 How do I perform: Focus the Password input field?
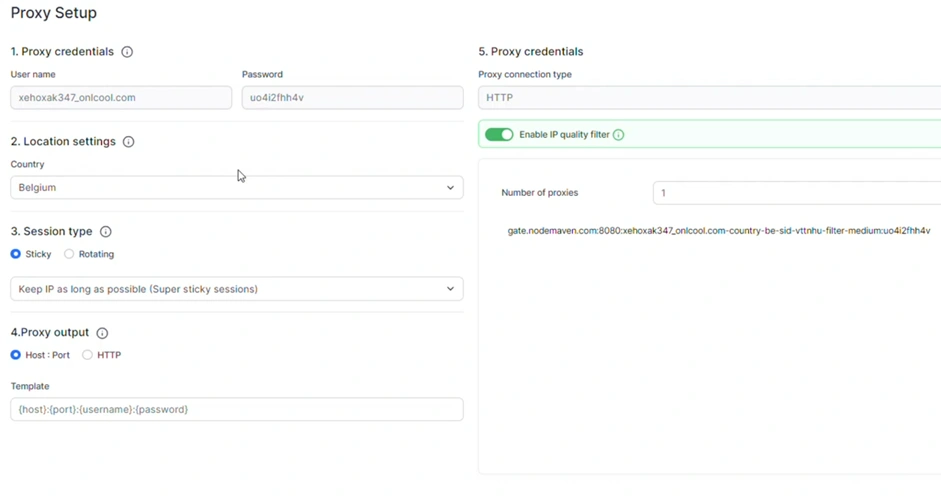352,98
